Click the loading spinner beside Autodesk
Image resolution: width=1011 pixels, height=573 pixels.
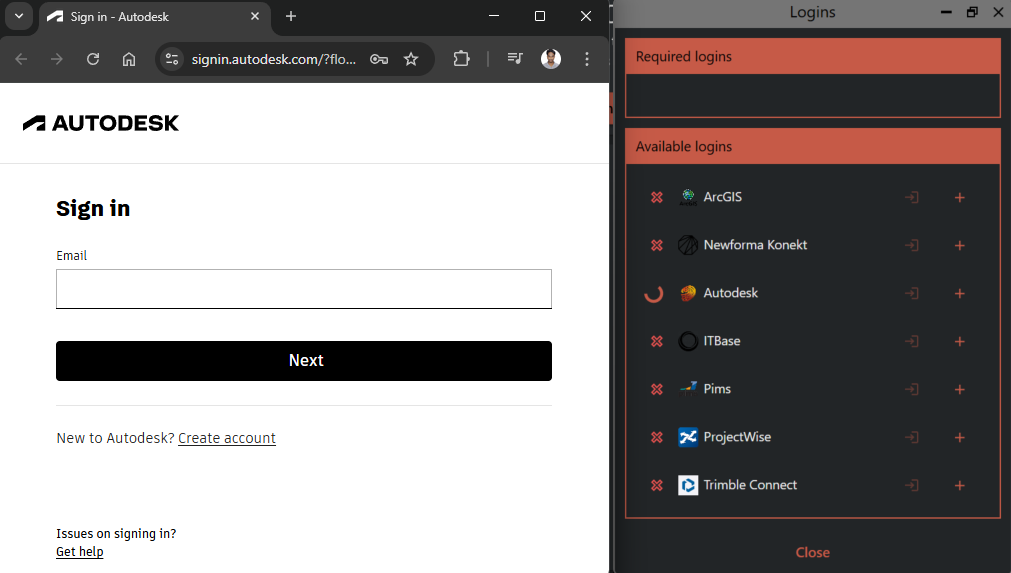(x=654, y=293)
